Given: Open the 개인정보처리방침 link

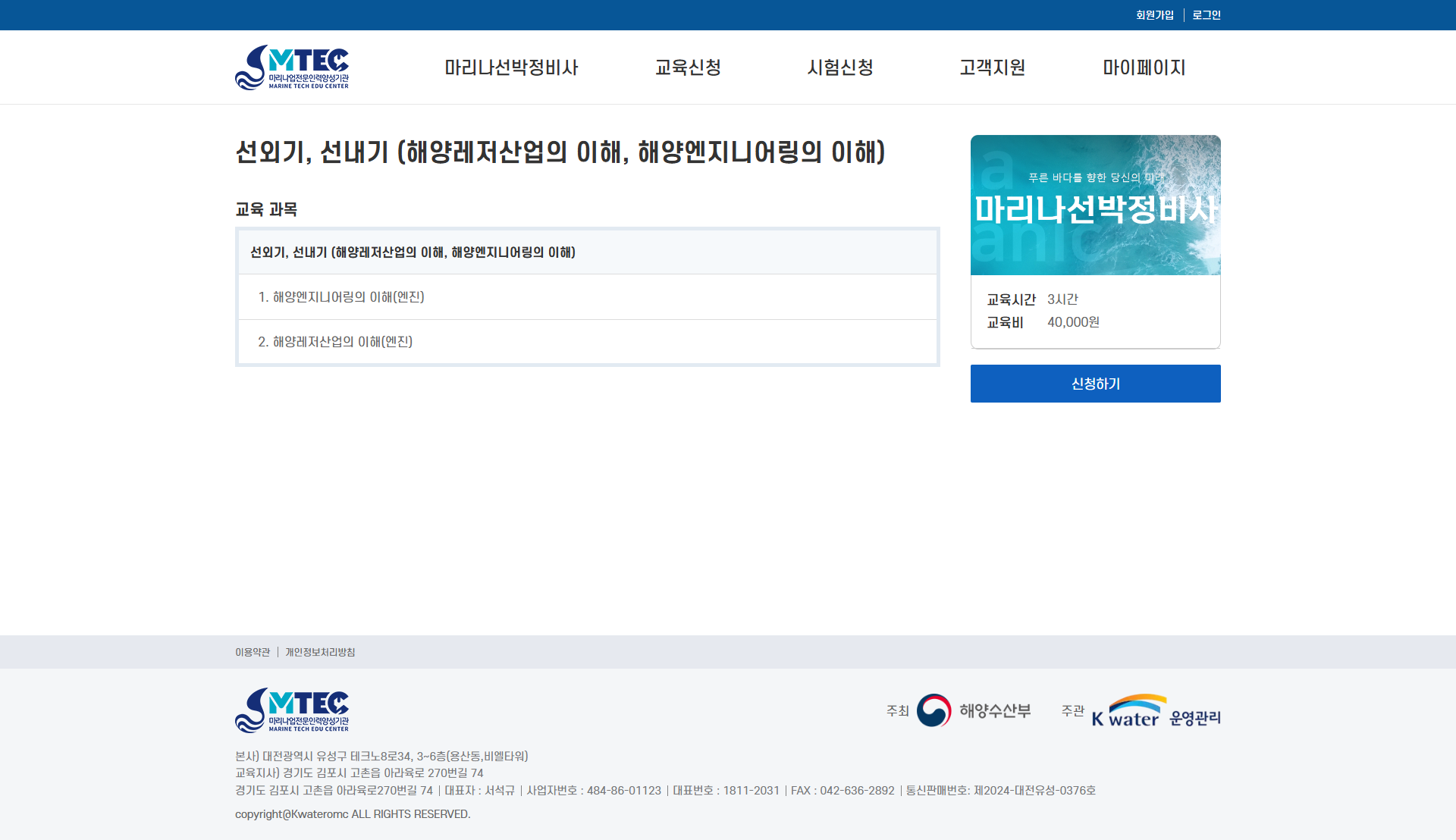Looking at the screenshot, I should [320, 652].
